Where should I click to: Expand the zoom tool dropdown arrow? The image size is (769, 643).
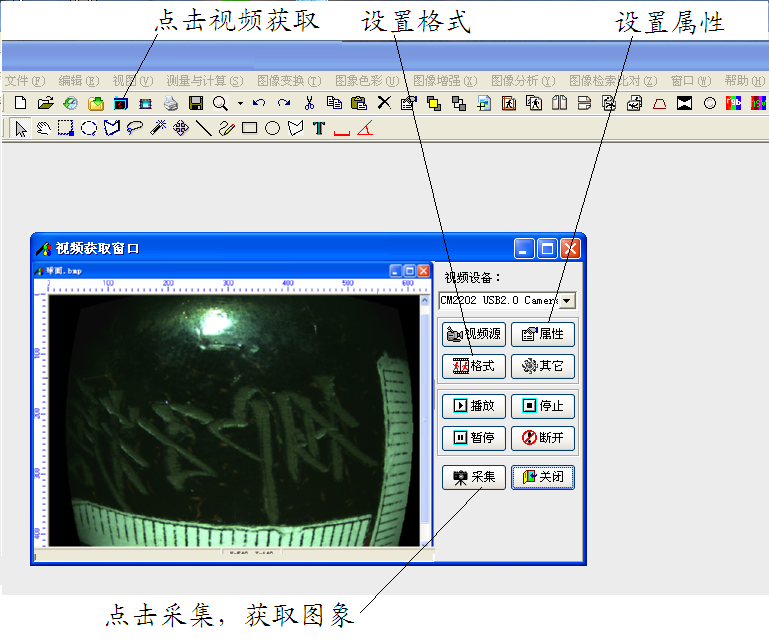240,103
